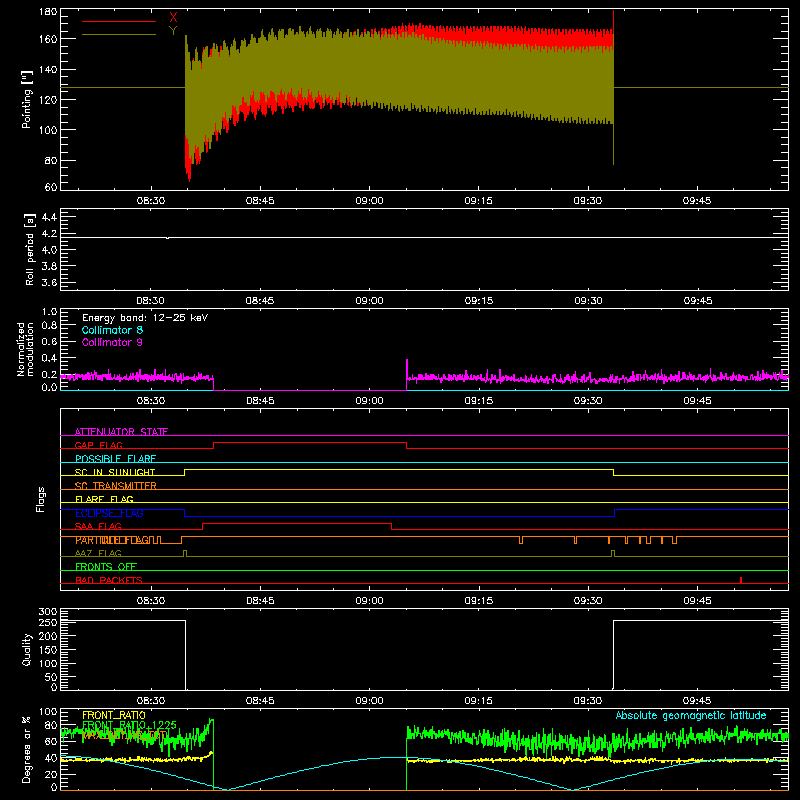The image size is (800, 800).
Task: Click the green 'FRONT_RATIO_1225' legend entry
Action: [129, 725]
